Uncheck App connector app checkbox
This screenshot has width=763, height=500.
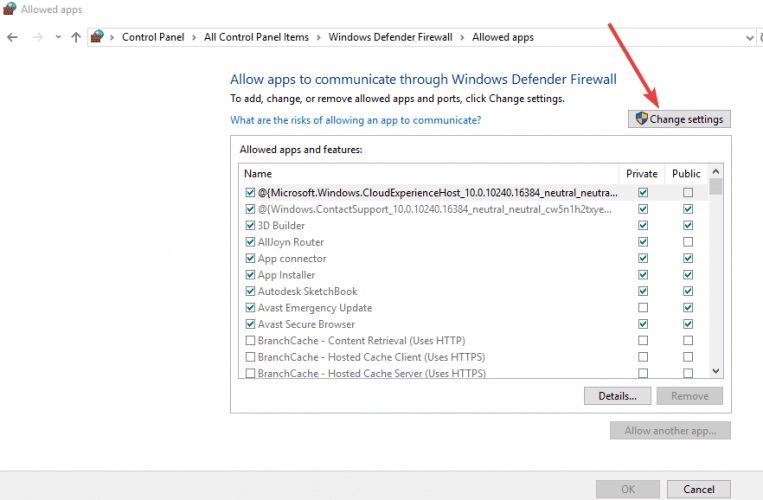point(250,258)
